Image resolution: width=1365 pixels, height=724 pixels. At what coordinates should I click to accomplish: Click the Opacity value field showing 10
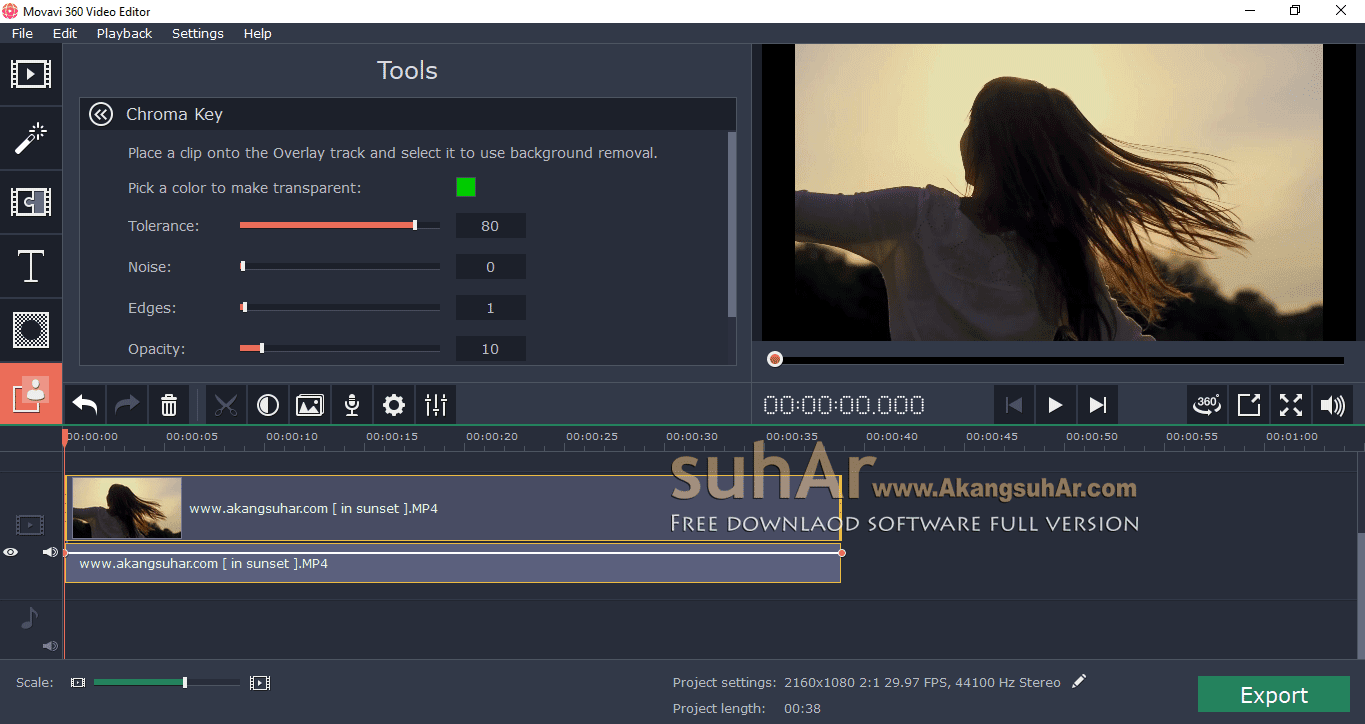point(490,349)
